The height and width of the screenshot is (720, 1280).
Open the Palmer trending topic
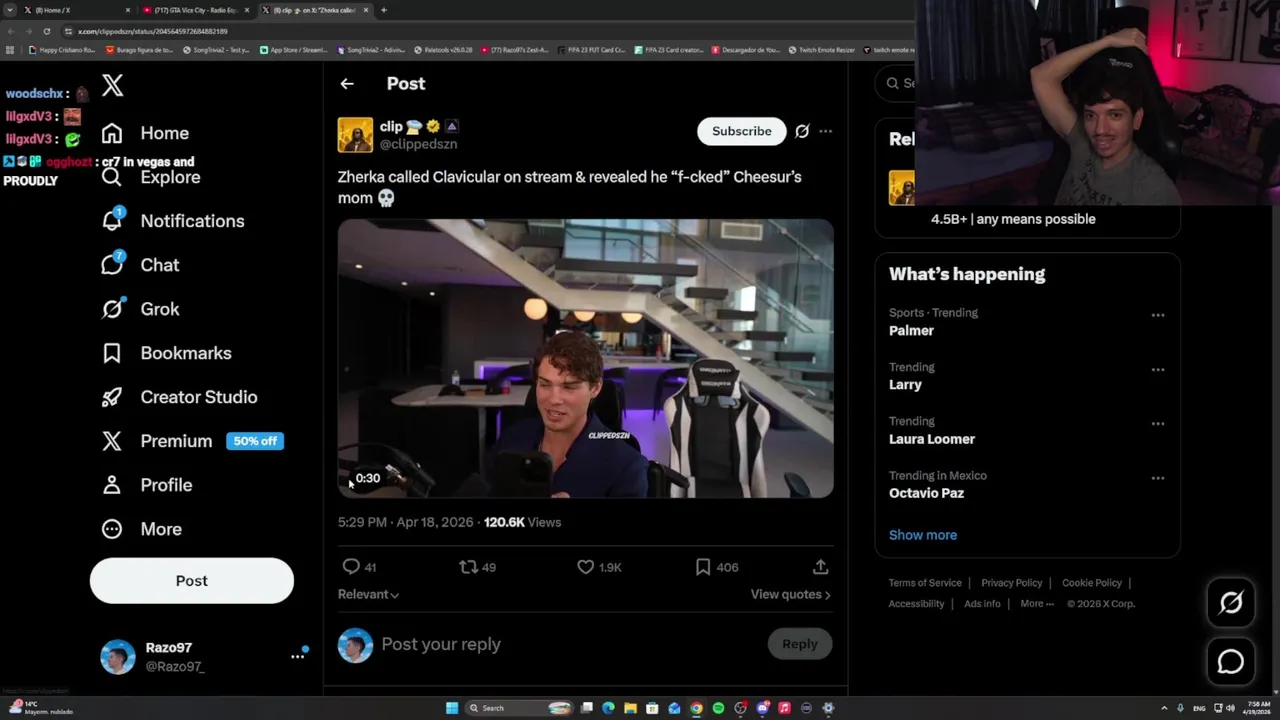click(911, 331)
